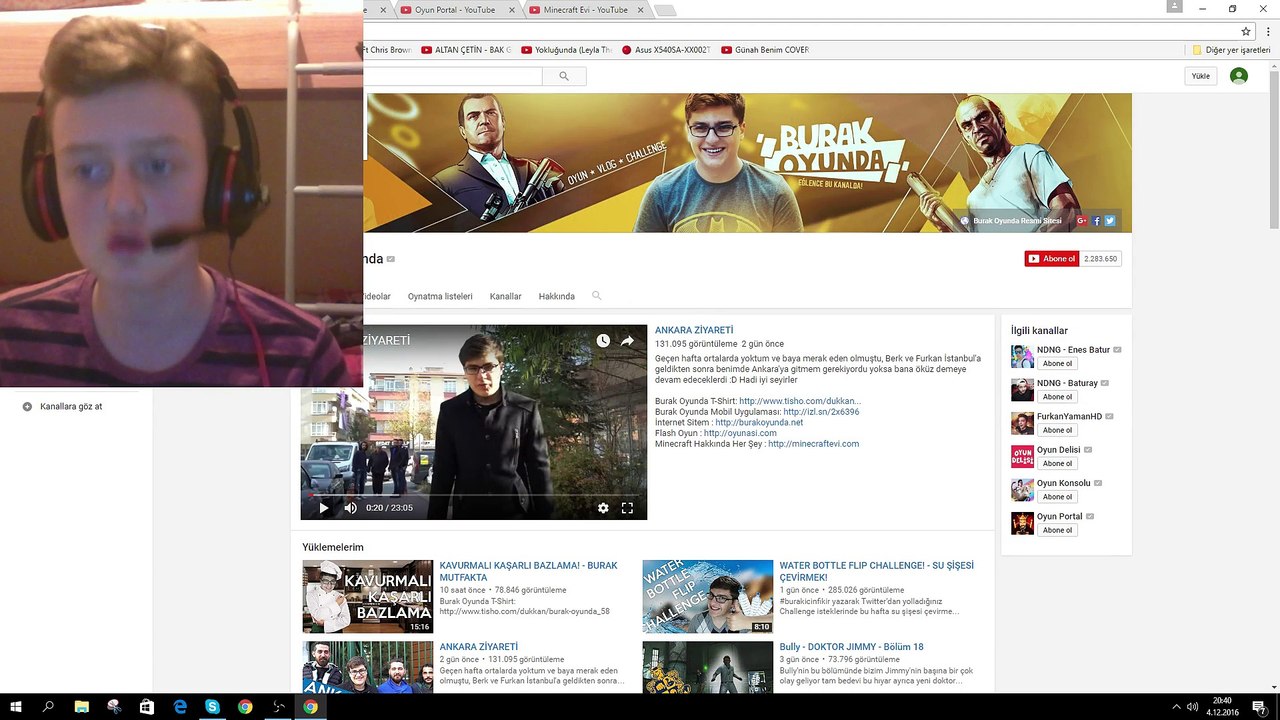Click the Yükle upload button
This screenshot has width=1280, height=720.
pyautogui.click(x=1201, y=76)
